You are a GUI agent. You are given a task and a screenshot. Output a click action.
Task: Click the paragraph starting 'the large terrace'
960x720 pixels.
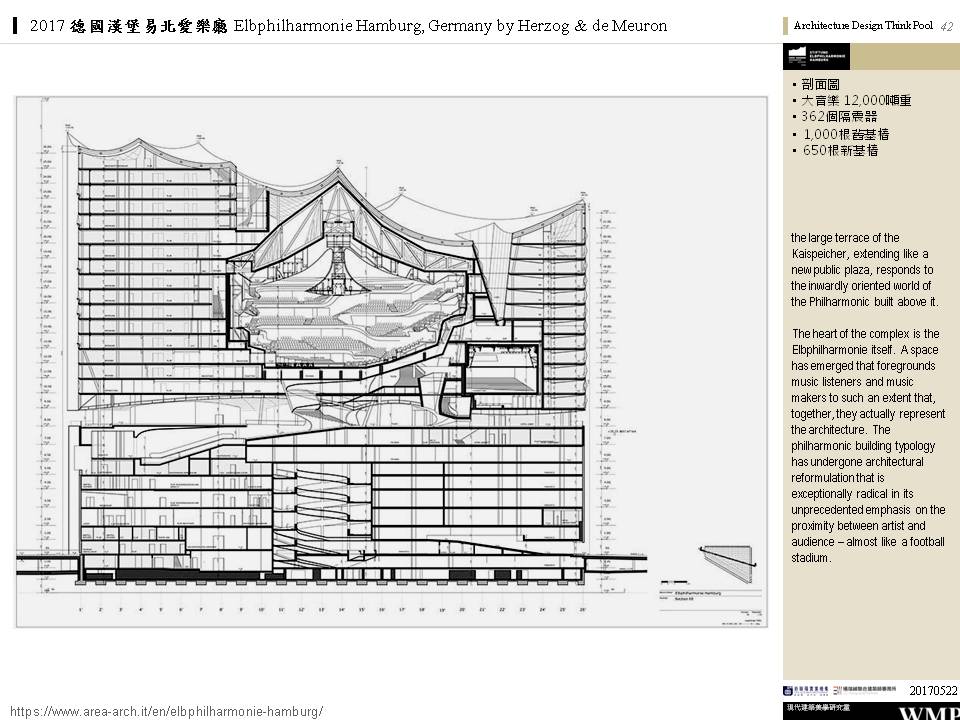(x=863, y=269)
